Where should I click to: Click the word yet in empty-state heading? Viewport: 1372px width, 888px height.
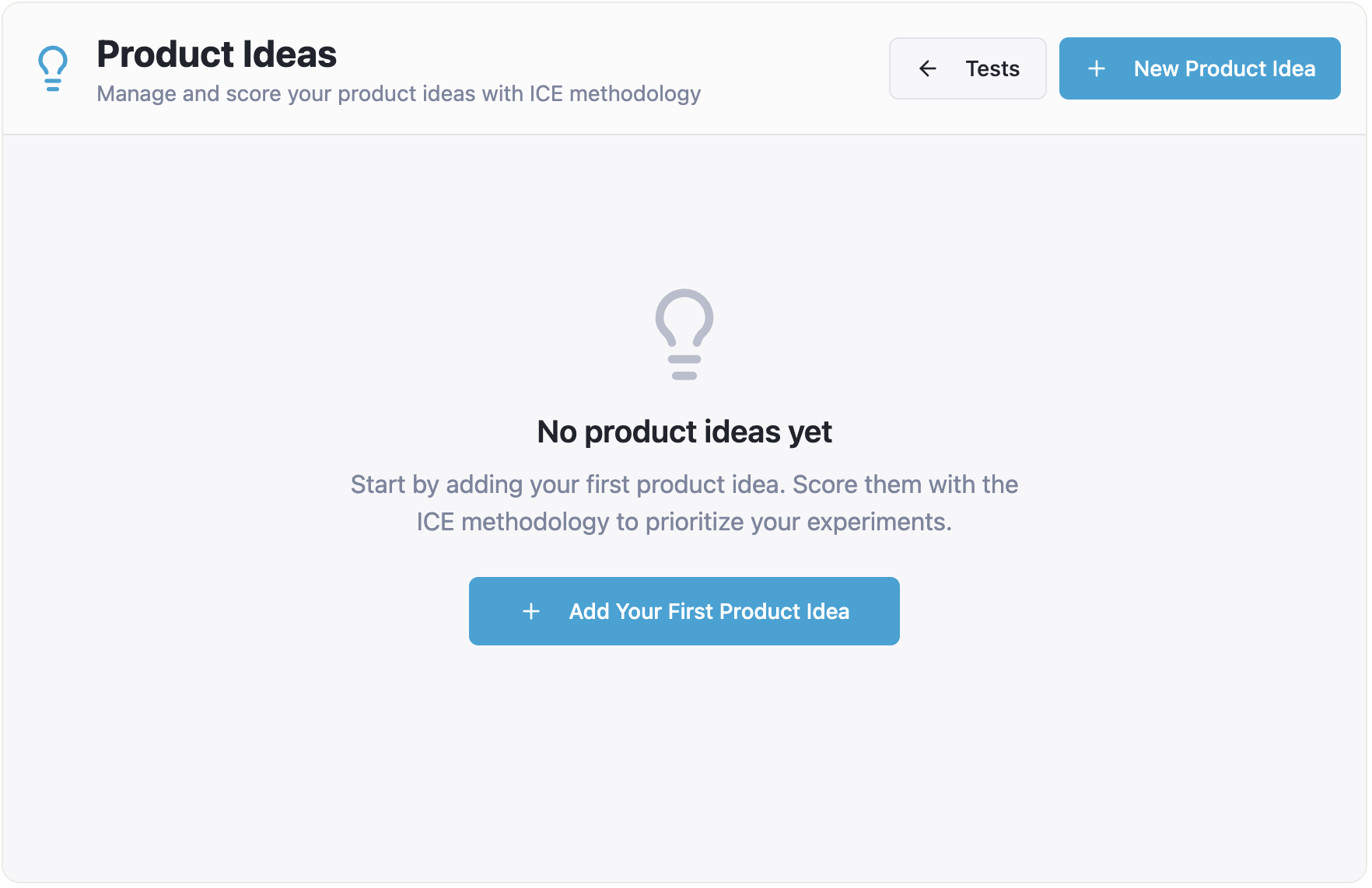coord(810,433)
